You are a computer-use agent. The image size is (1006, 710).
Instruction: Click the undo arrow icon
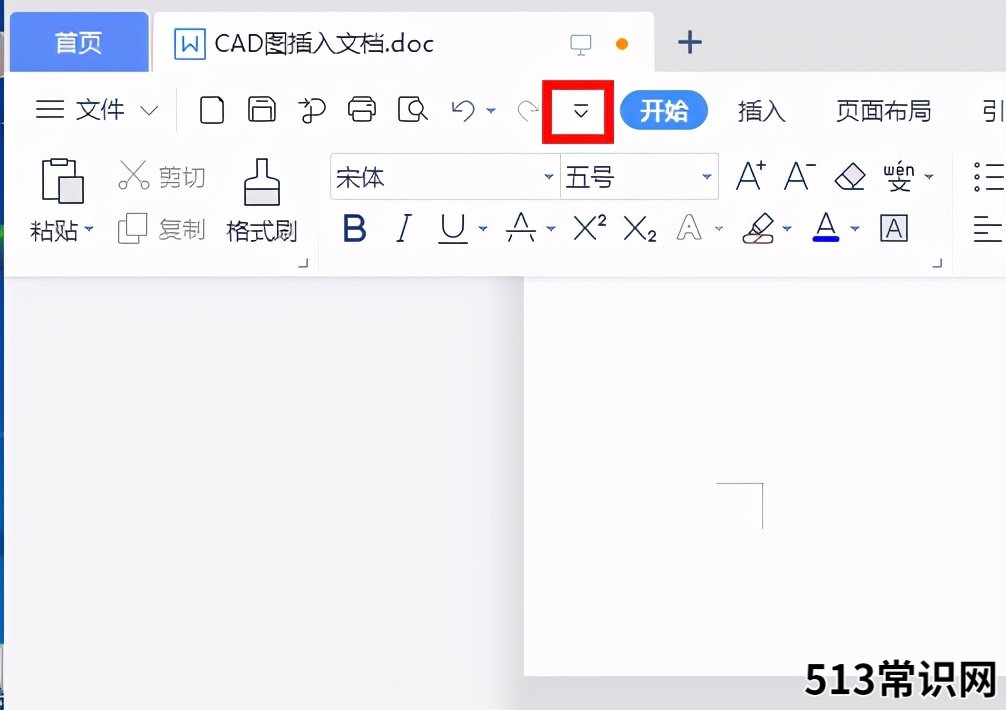[463, 110]
